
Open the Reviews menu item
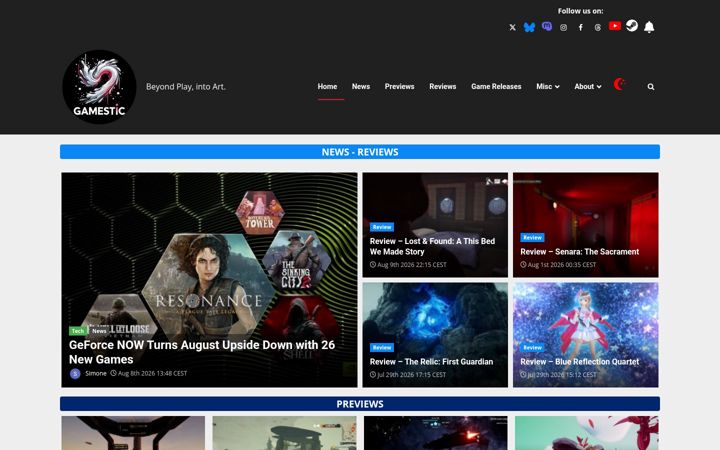443,86
